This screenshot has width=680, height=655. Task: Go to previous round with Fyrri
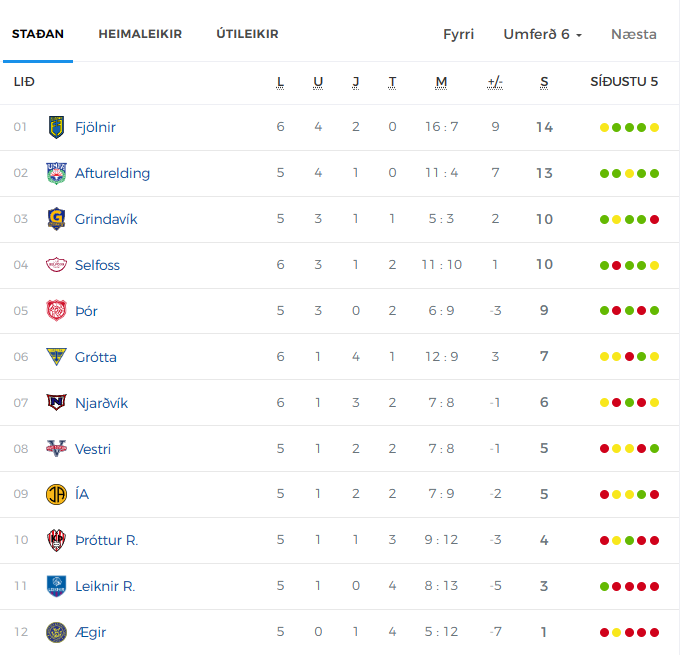458,34
